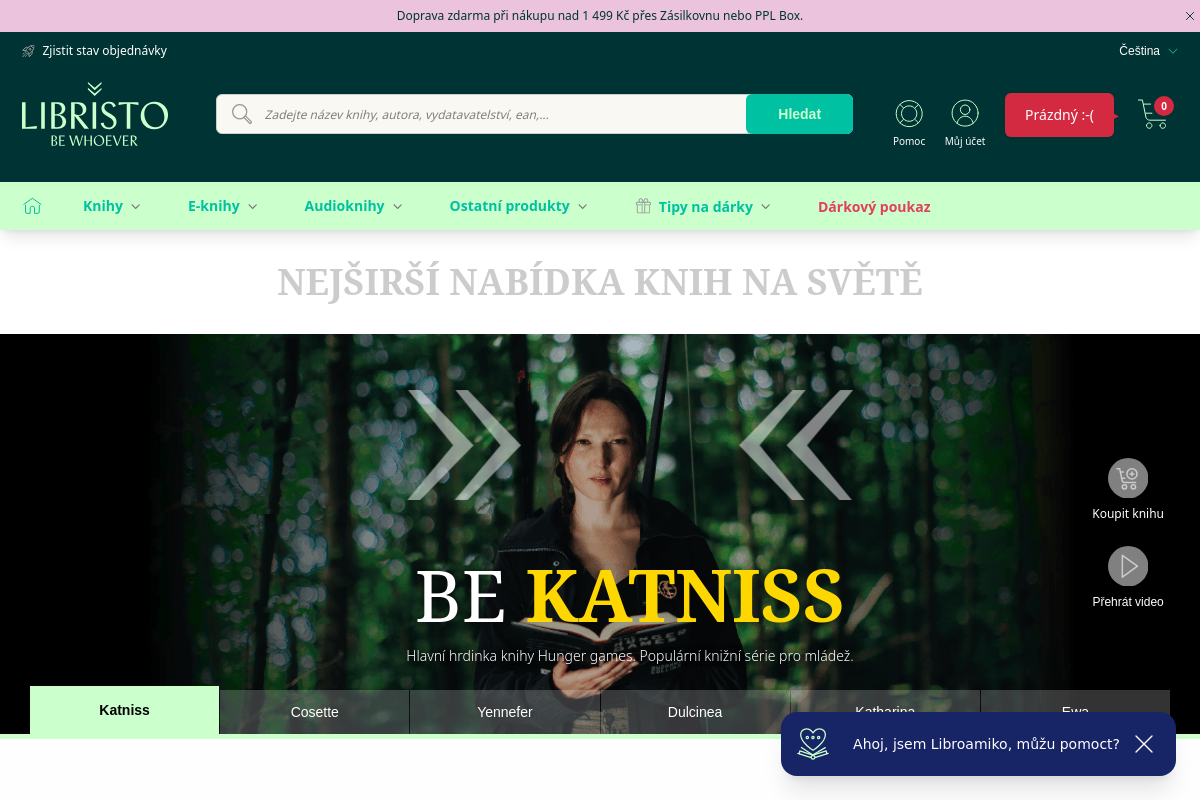This screenshot has height=800, width=1200.
Task: Go to the home icon in navigation
Action: pyautogui.click(x=33, y=206)
